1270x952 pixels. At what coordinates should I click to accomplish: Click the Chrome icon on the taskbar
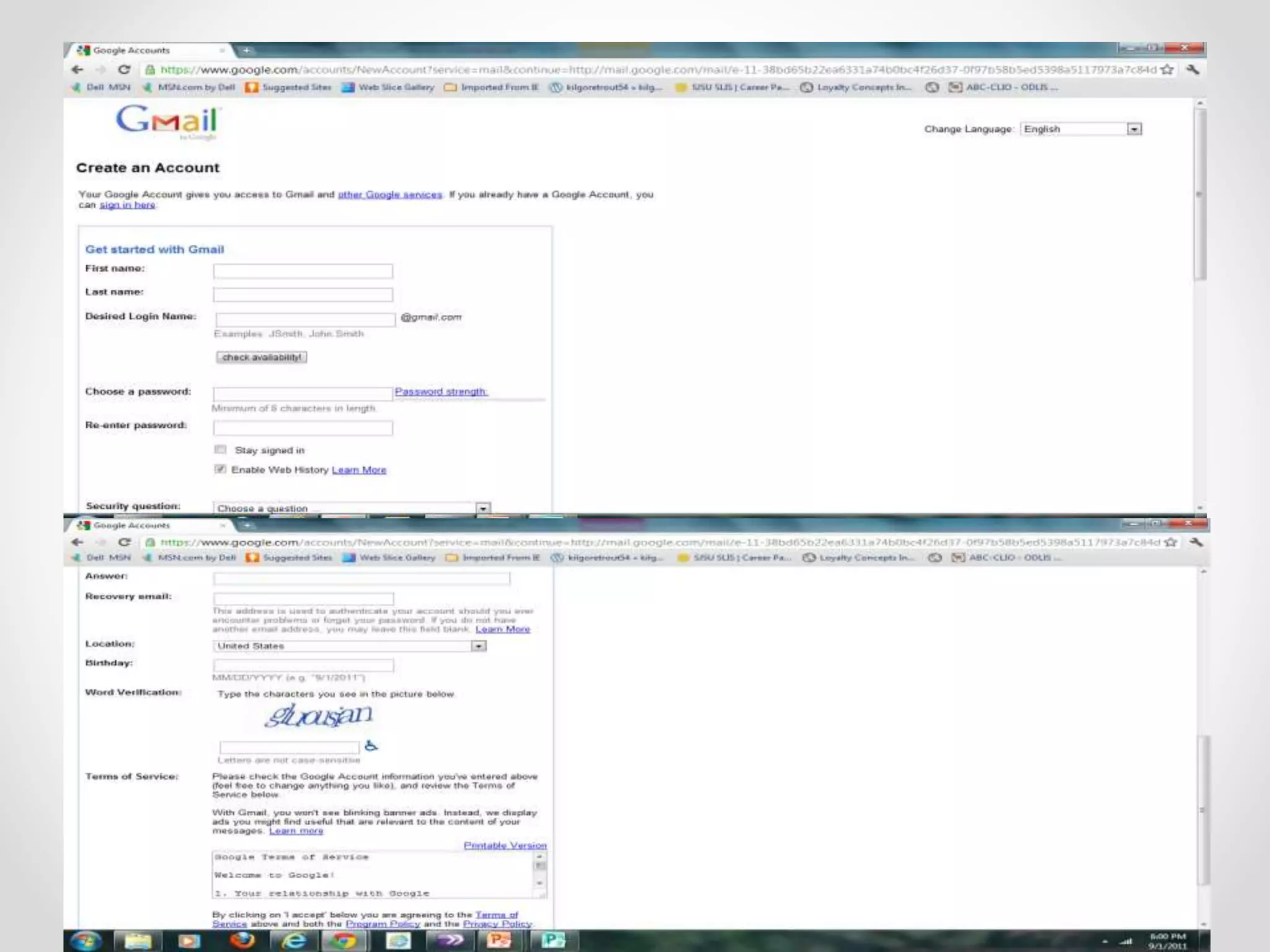(x=343, y=940)
